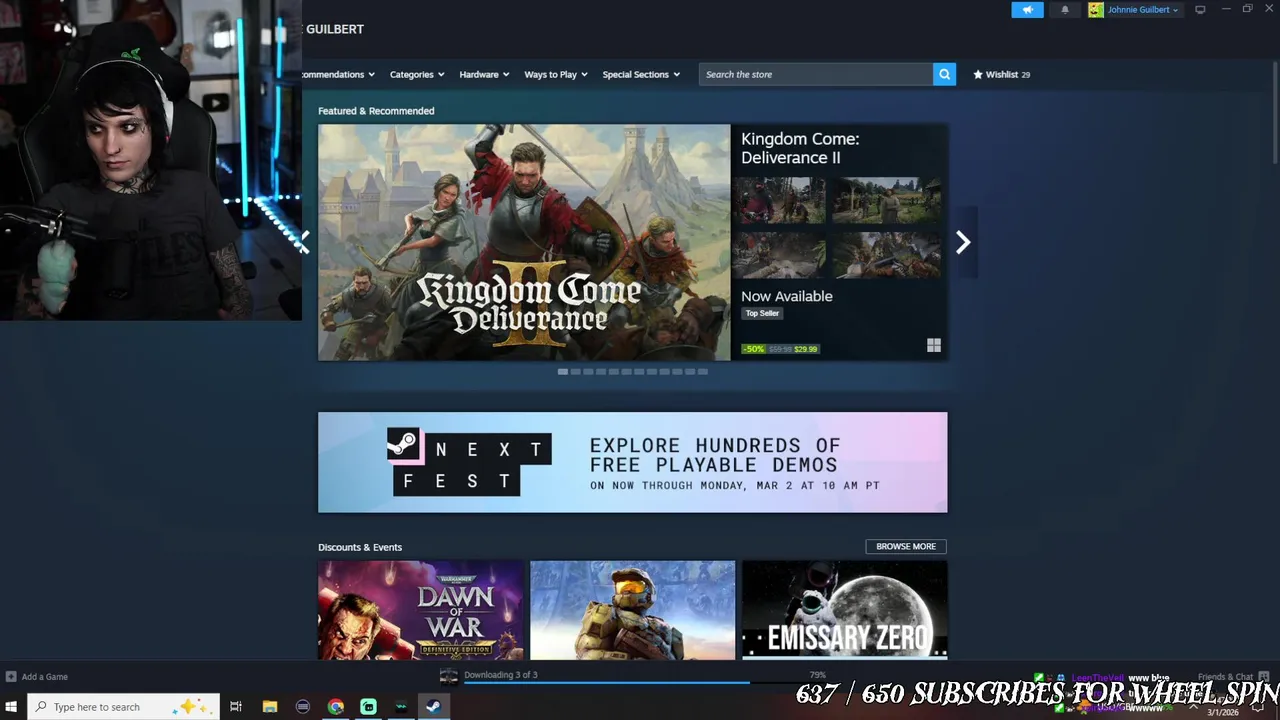The width and height of the screenshot is (1280, 720).
Task: Open Kingdom Come Deliverance II main capsule image
Action: coord(524,242)
